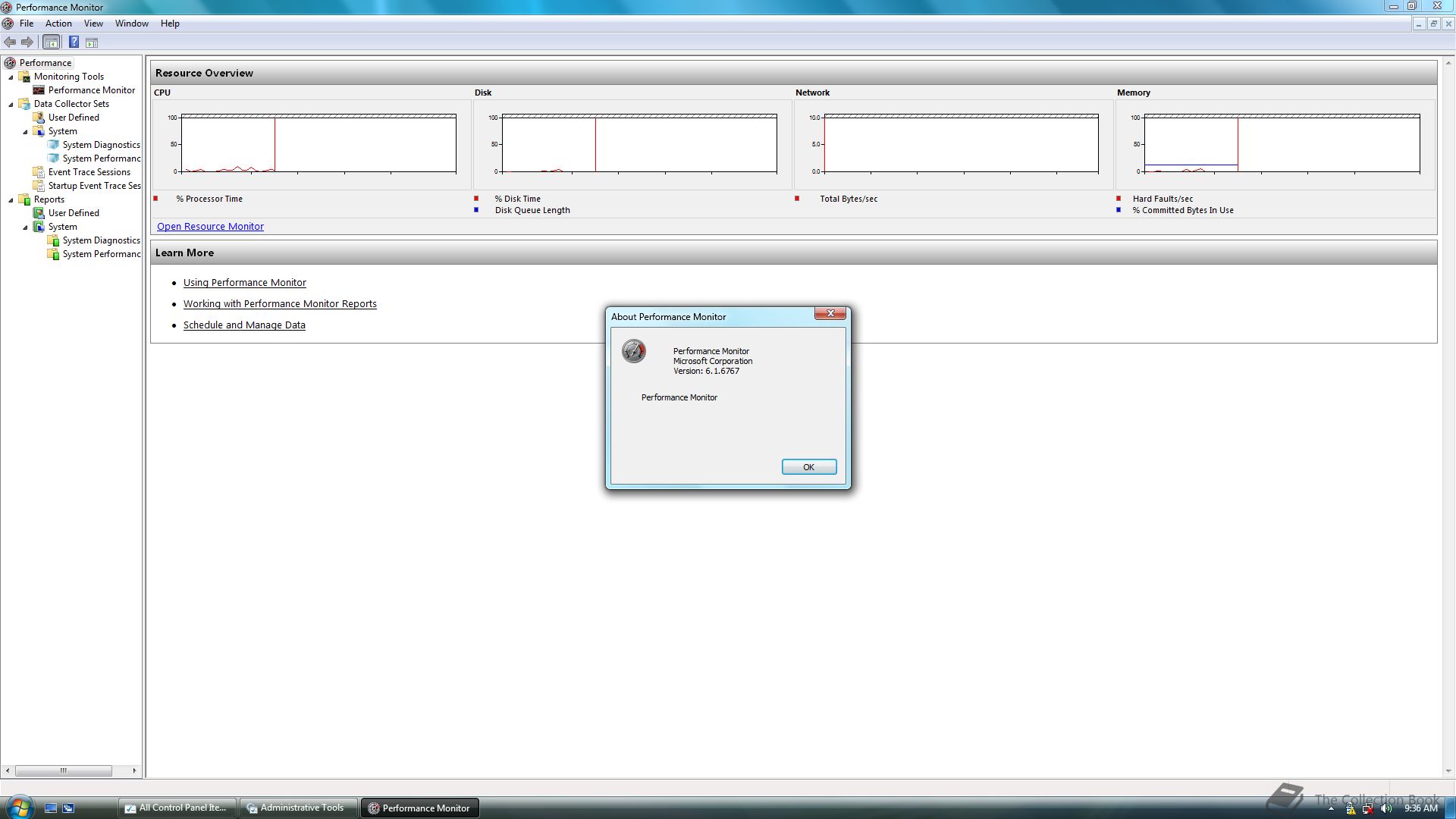Click the Hard Faults/sec legend label
This screenshot has width=1456, height=819.
pos(1163,199)
